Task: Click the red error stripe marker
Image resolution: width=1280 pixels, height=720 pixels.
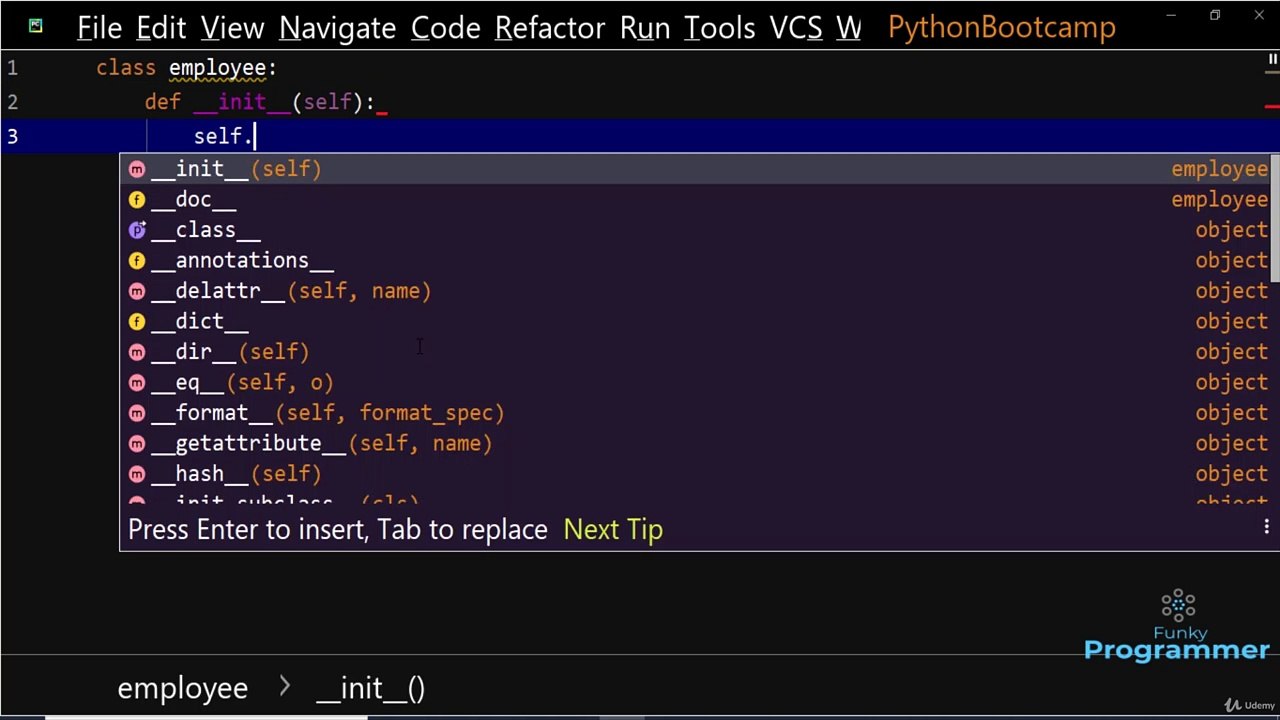Action: [x=1271, y=104]
